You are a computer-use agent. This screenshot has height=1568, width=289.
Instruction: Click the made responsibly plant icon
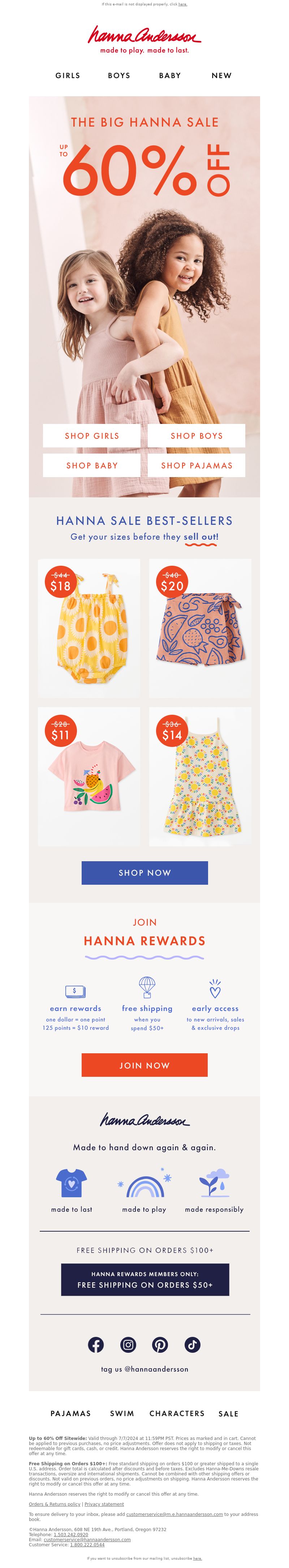click(214, 1183)
